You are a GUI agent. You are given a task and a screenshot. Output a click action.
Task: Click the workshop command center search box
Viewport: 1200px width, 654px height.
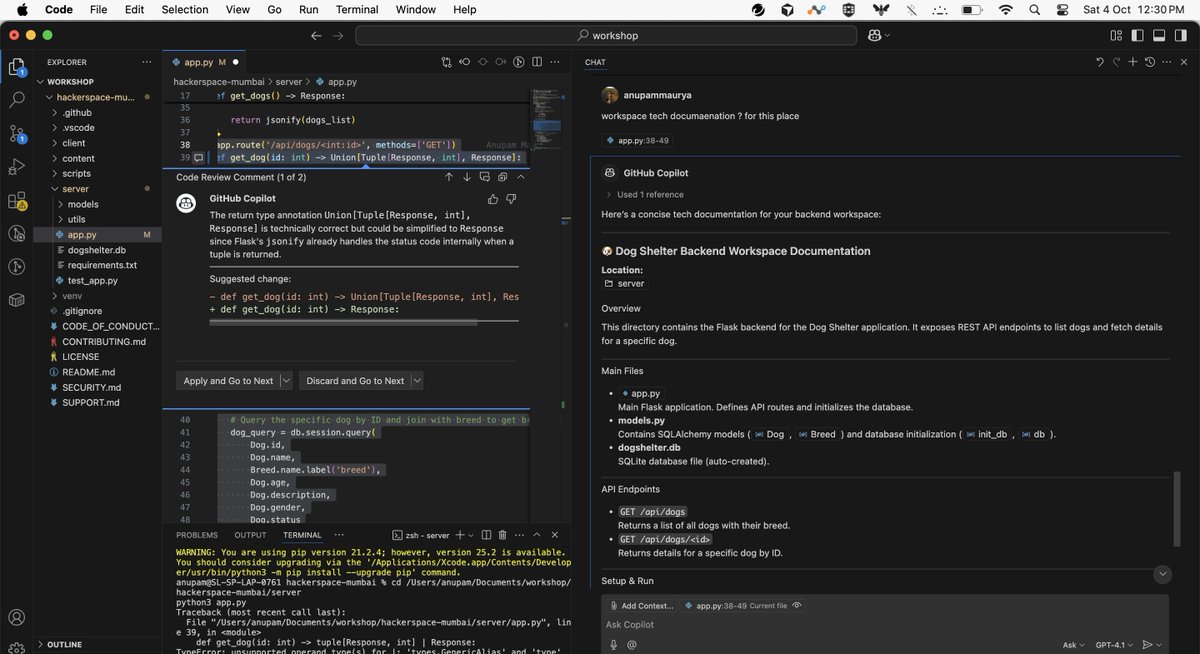[x=607, y=35]
